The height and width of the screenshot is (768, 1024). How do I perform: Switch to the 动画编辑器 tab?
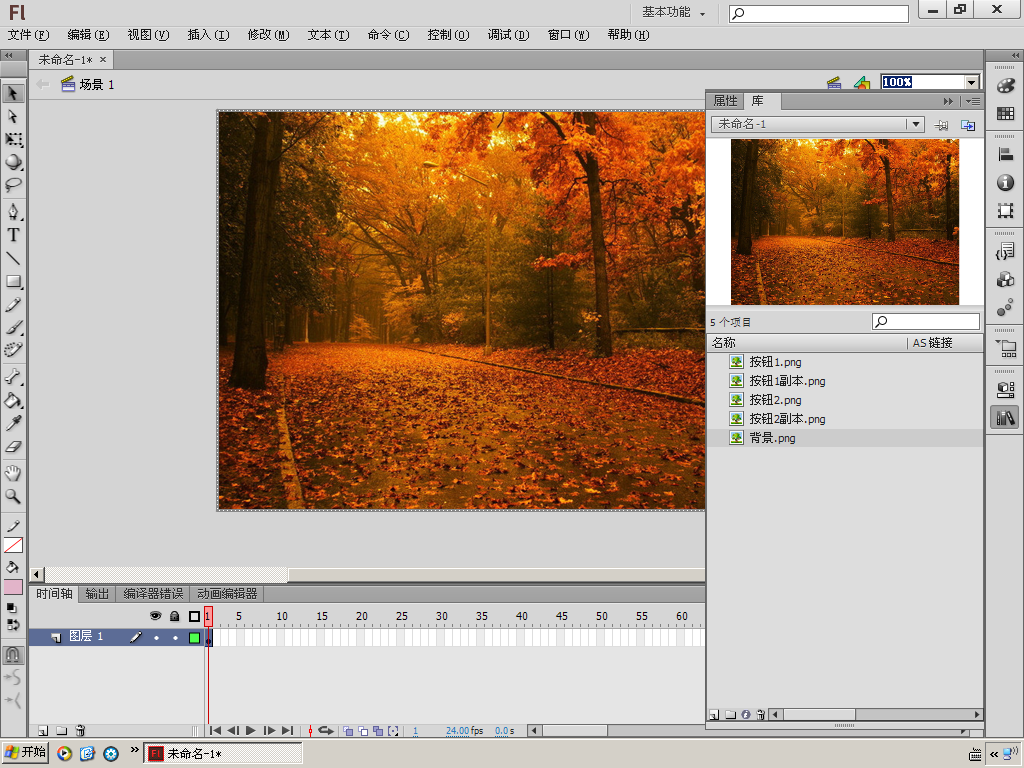click(227, 594)
